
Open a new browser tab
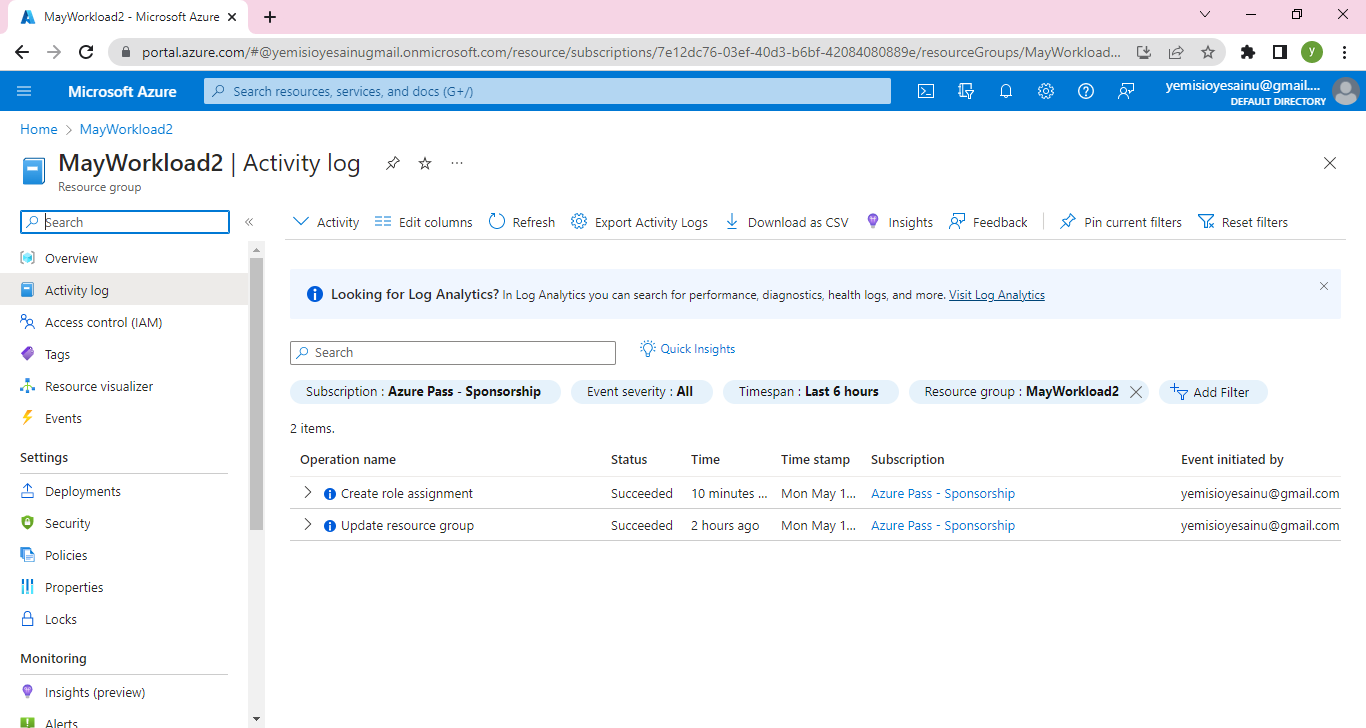point(270,16)
